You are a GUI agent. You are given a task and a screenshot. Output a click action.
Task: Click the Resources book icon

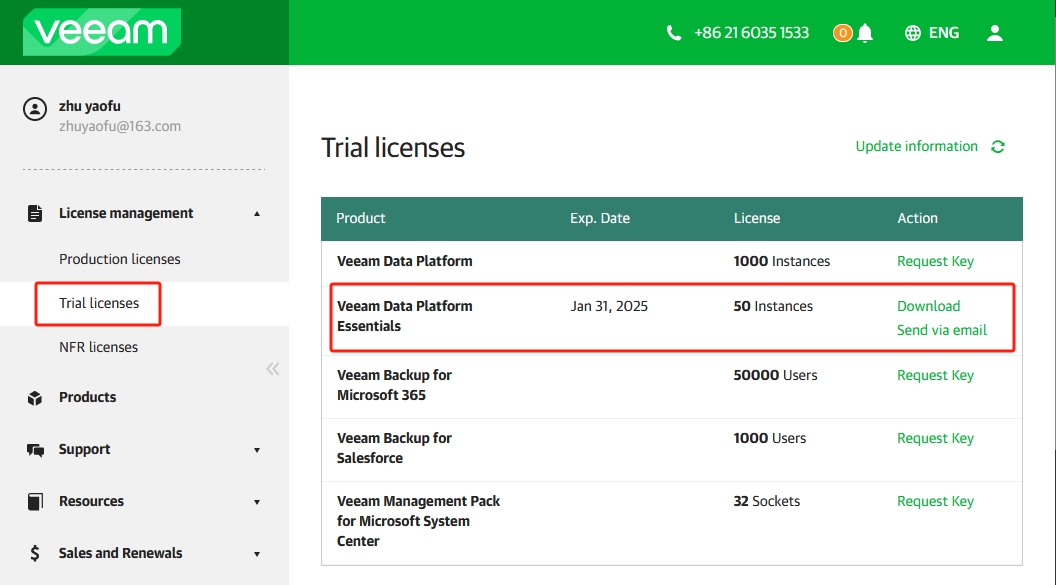[x=35, y=502]
